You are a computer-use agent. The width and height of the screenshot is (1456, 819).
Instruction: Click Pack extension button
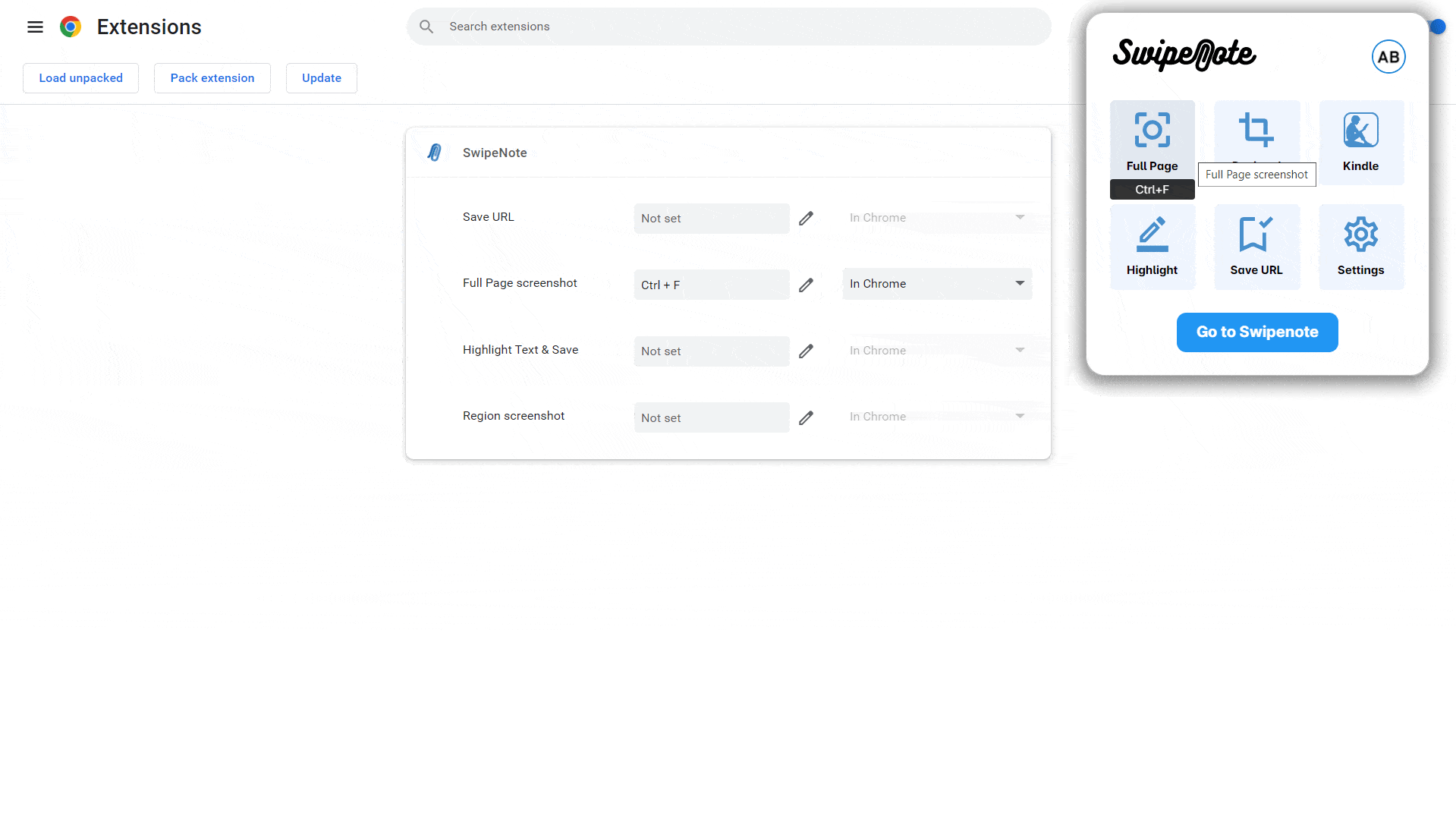point(212,78)
